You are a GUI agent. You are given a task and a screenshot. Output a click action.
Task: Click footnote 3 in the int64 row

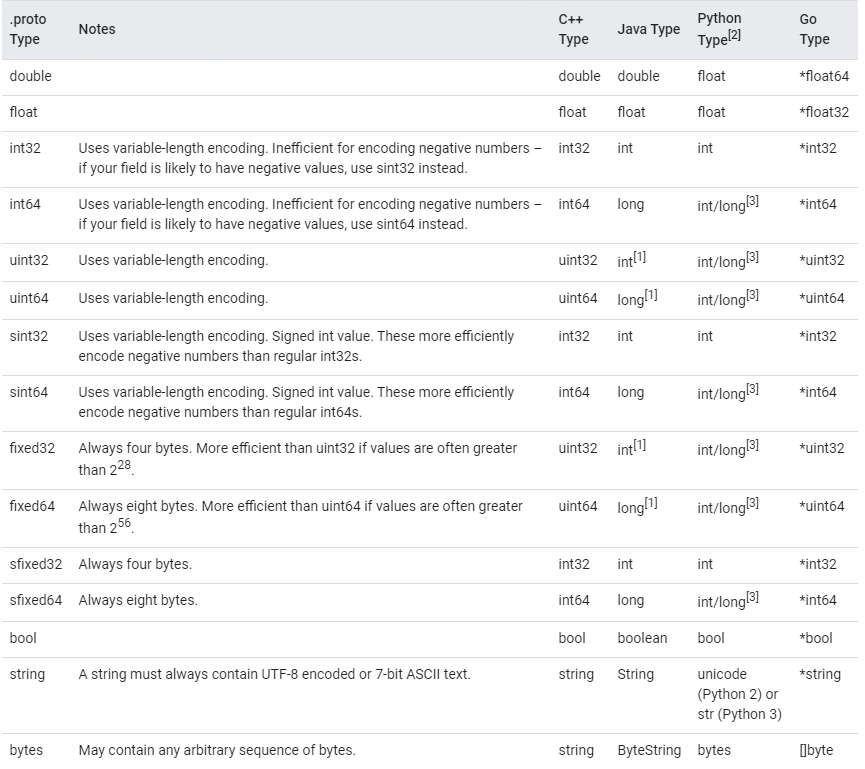753,202
